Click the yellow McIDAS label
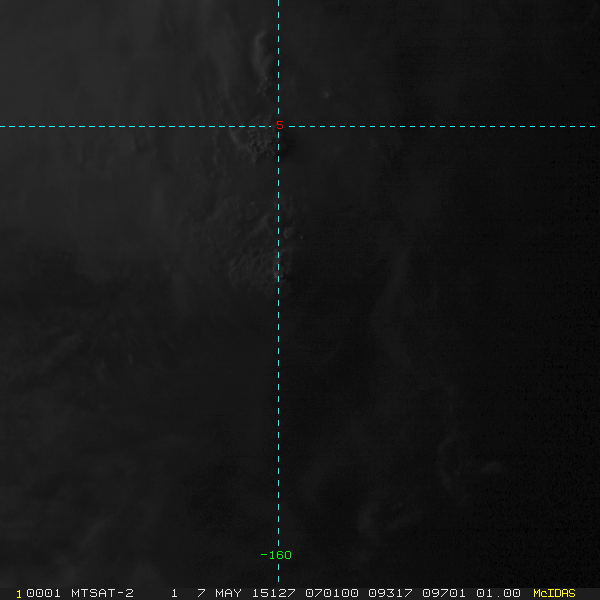Screen dimensions: 600x600 554,593
